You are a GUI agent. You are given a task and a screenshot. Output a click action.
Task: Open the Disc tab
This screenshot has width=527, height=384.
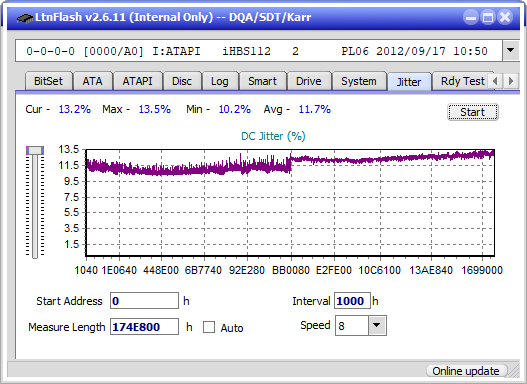point(182,81)
